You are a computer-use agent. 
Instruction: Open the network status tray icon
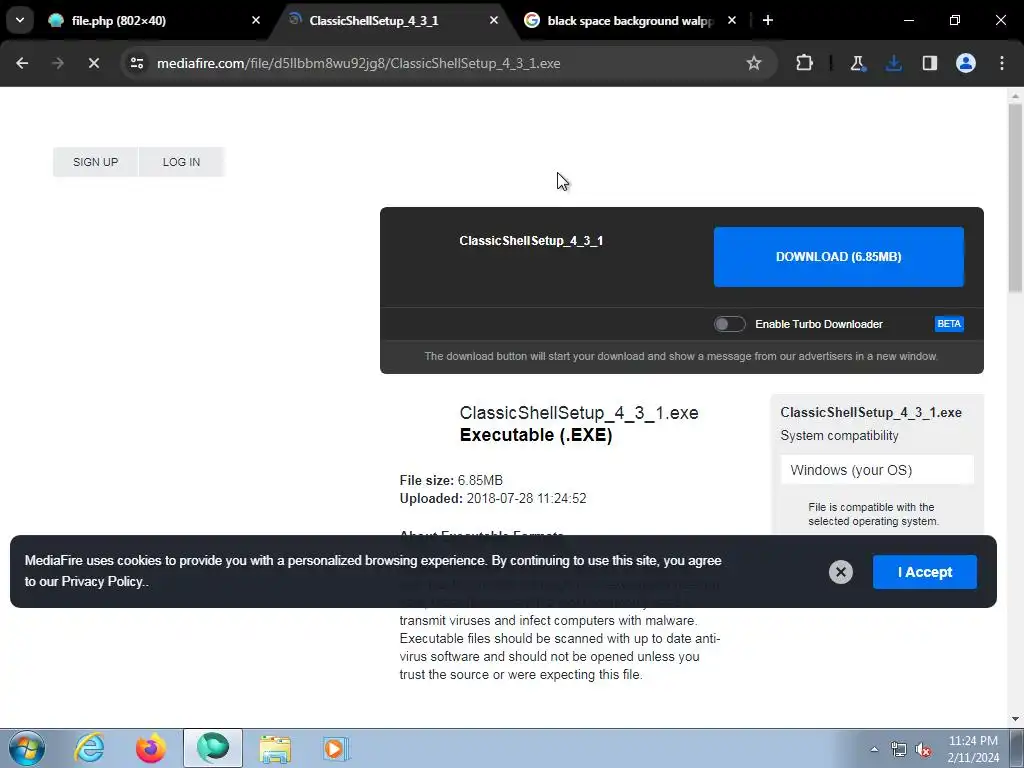tap(899, 750)
